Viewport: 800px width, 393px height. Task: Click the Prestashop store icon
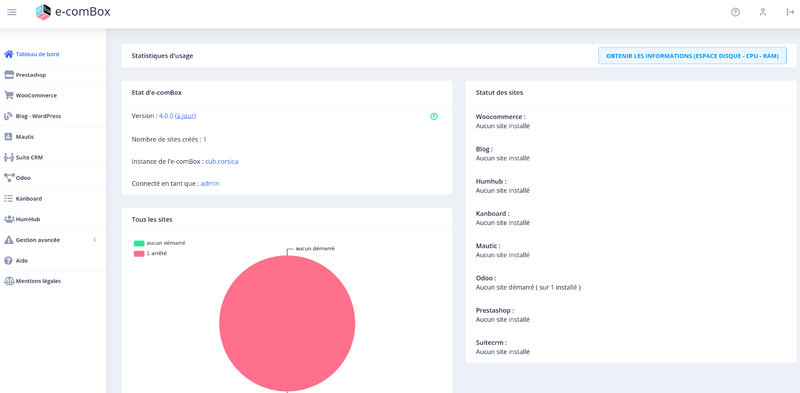point(9,75)
